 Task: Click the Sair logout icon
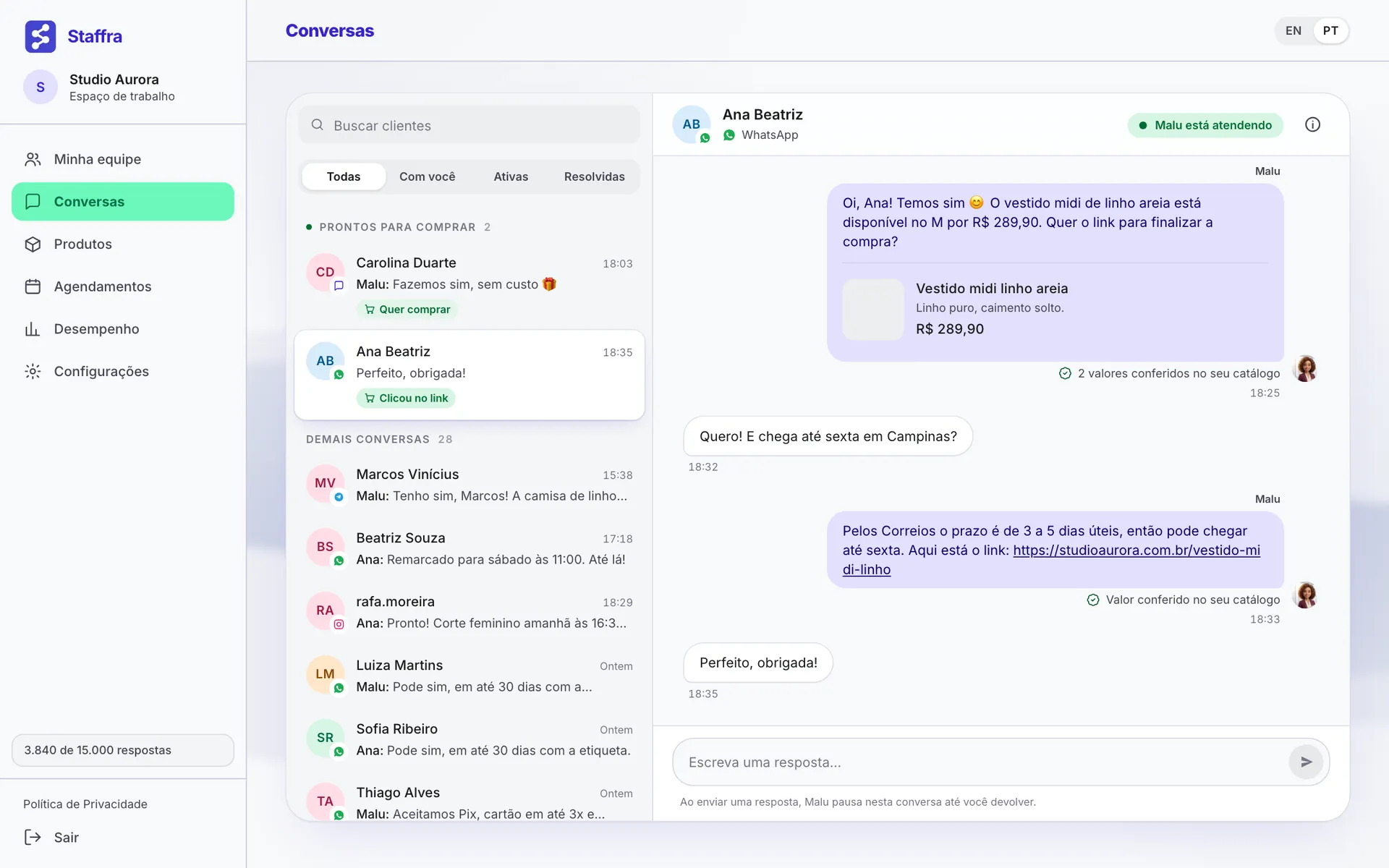(33, 837)
